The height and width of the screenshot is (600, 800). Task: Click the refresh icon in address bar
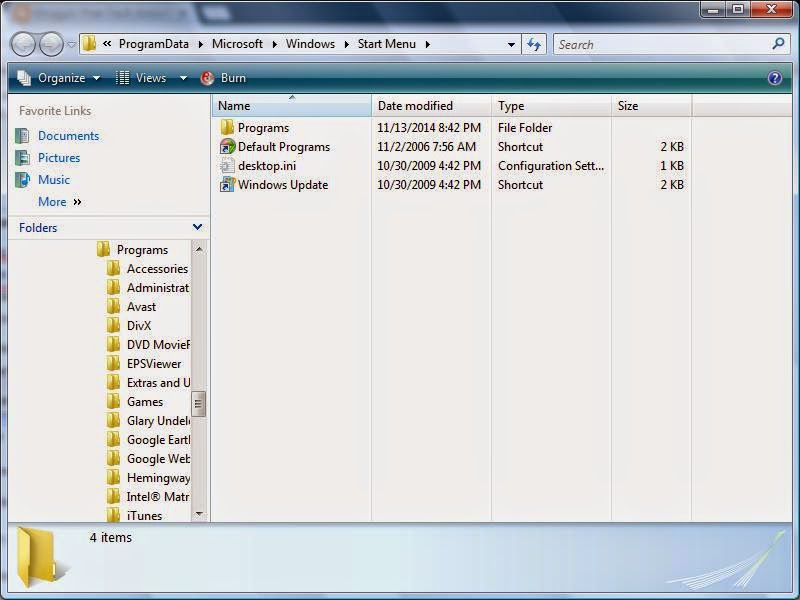point(533,44)
